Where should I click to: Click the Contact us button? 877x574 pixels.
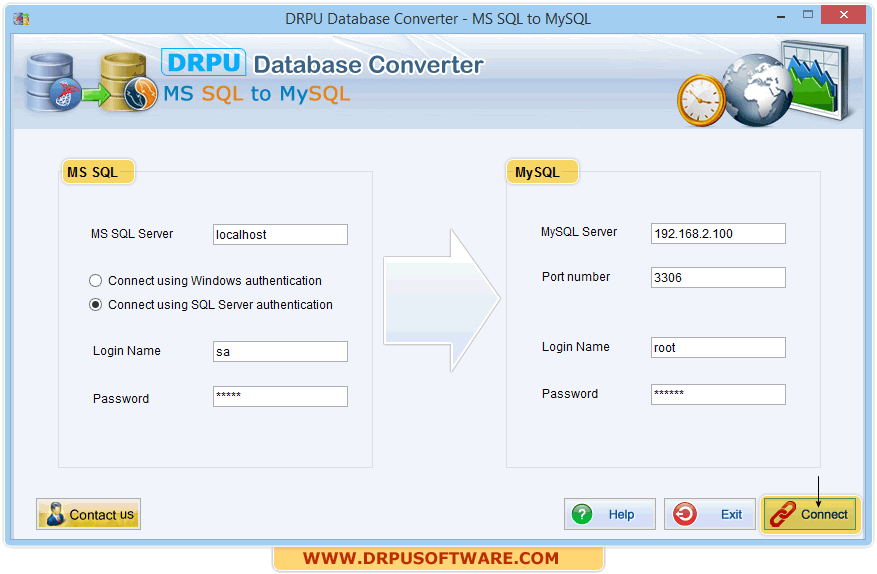(x=88, y=514)
